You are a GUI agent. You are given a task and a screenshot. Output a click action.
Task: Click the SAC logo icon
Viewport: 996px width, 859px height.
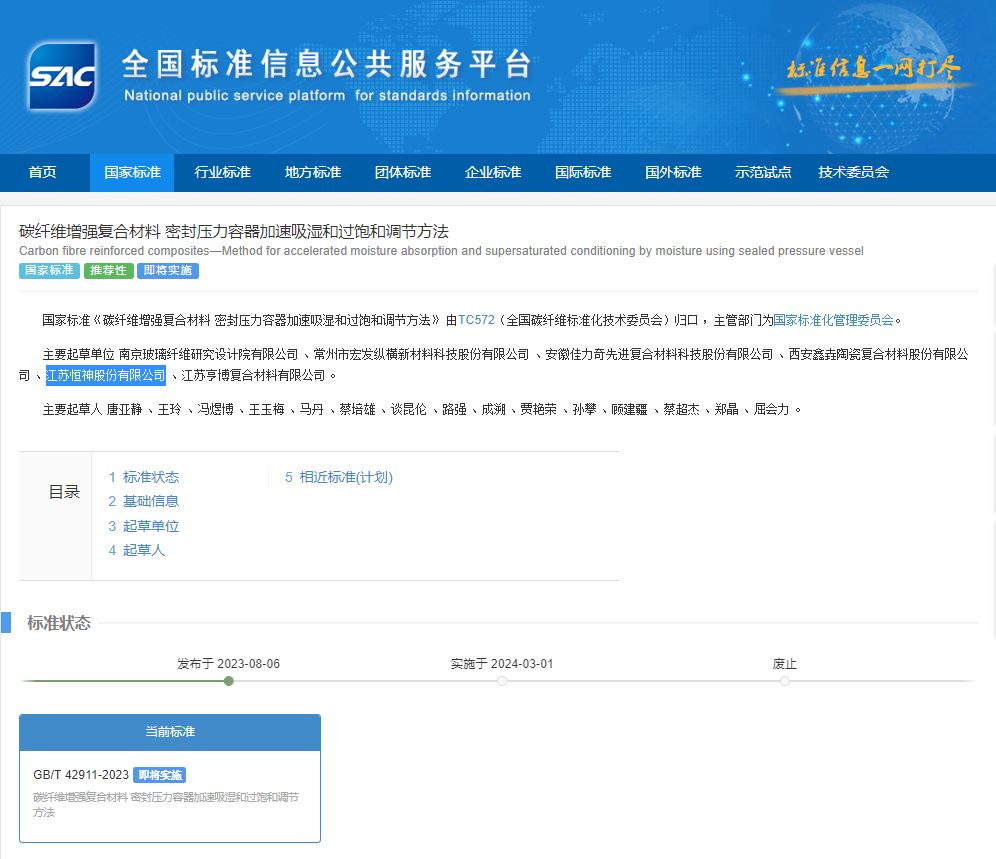coord(62,76)
